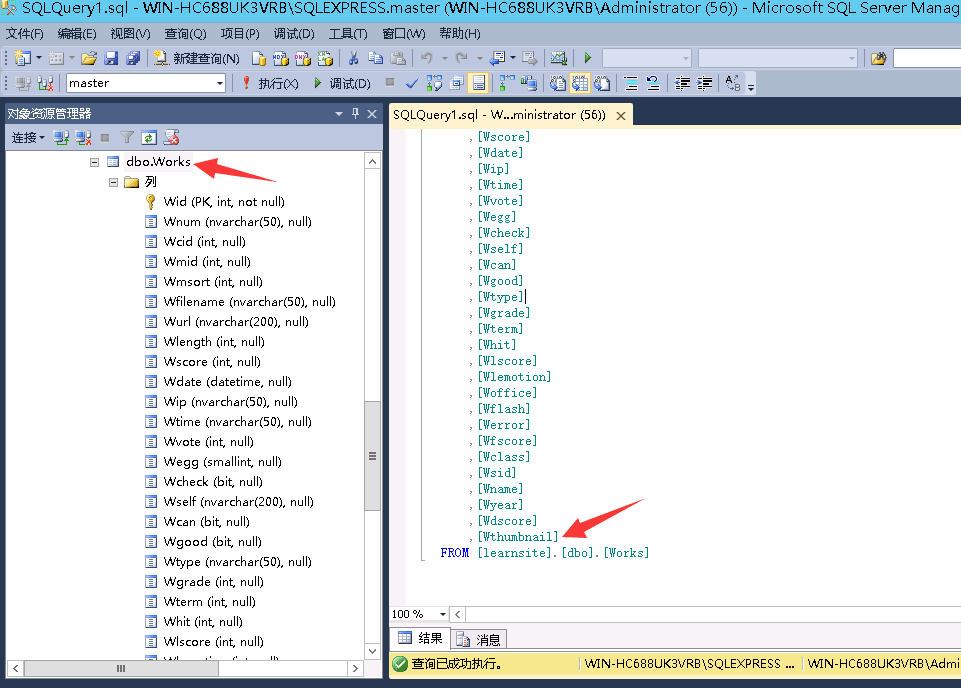Click the Find in Files binoculars icon
This screenshot has height=688, width=961.
878,58
